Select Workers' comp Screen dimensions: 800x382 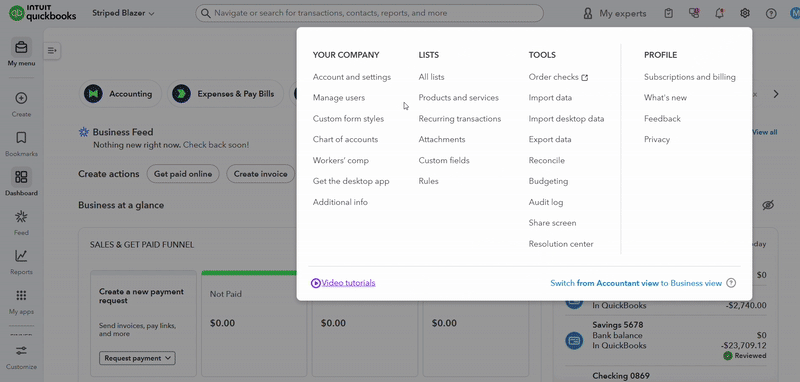pyautogui.click(x=340, y=160)
